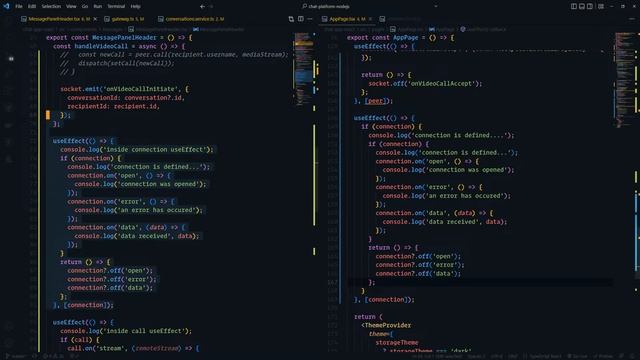Click the [peer] dependency array
Viewport: 640px width, 360px height.
(376, 101)
